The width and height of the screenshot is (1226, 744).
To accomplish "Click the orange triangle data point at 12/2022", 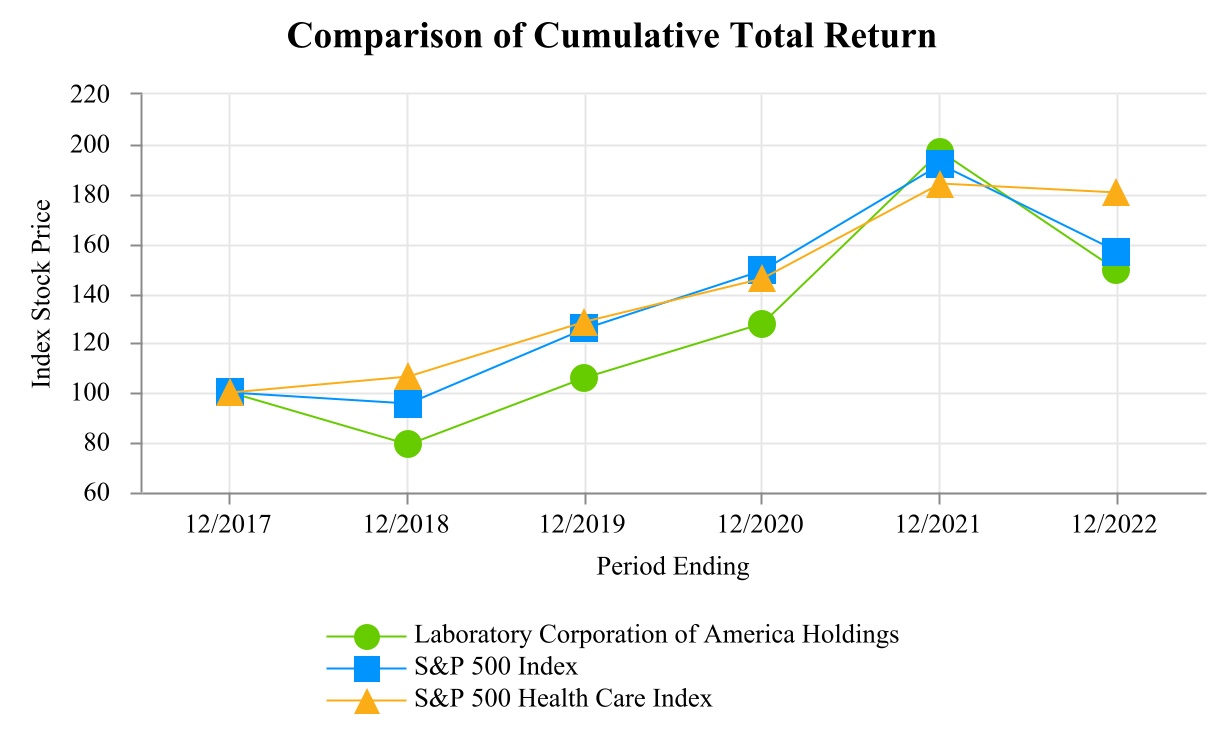I will [1116, 193].
